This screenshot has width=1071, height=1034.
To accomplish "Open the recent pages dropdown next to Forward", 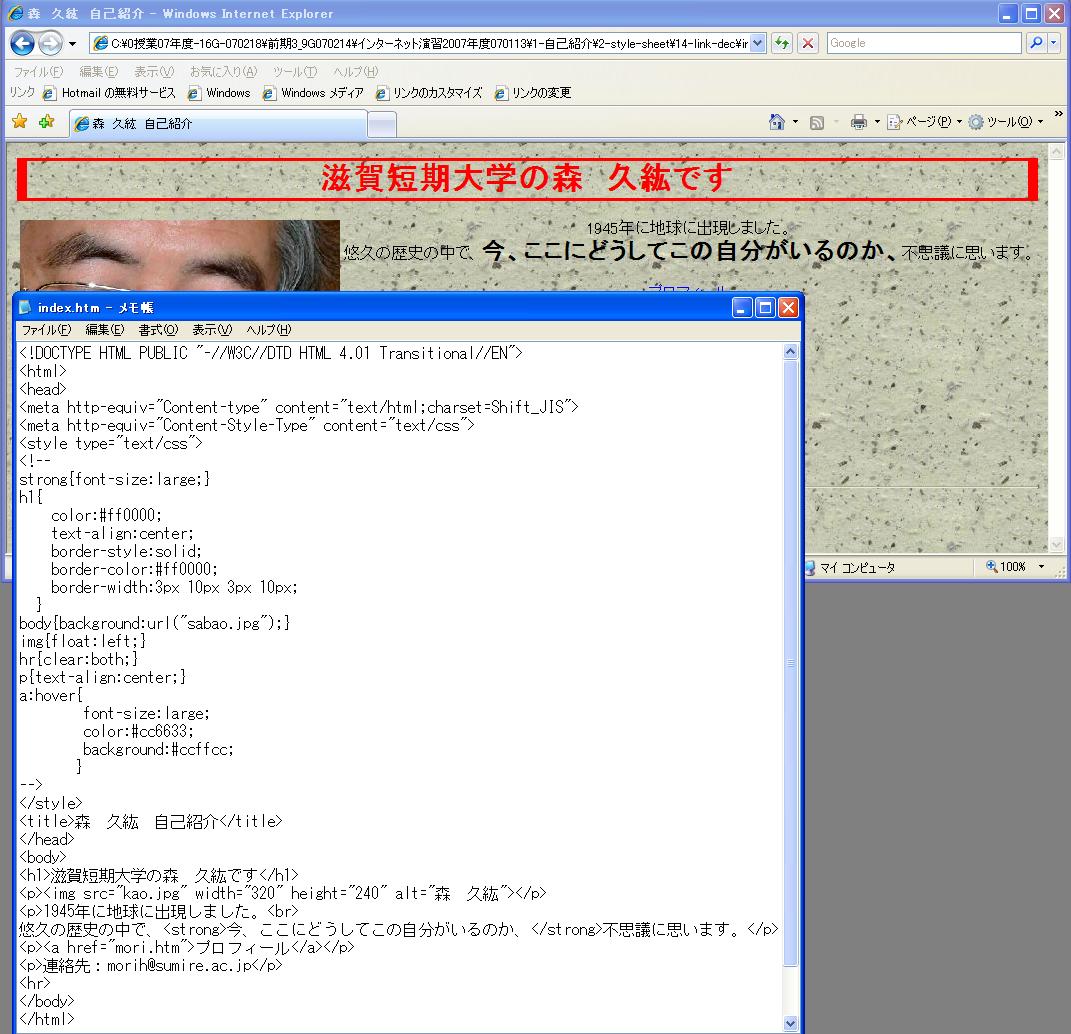I will click(72, 44).
